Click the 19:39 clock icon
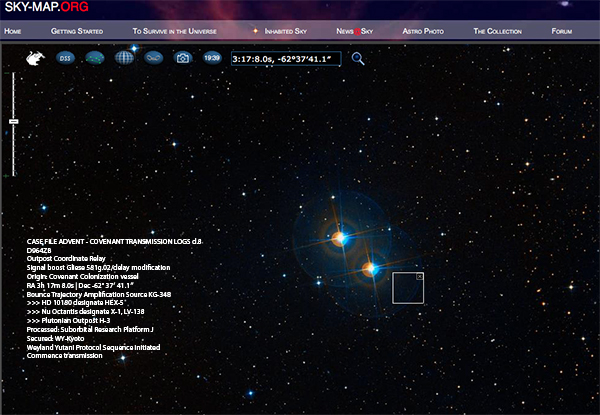 click(x=212, y=58)
